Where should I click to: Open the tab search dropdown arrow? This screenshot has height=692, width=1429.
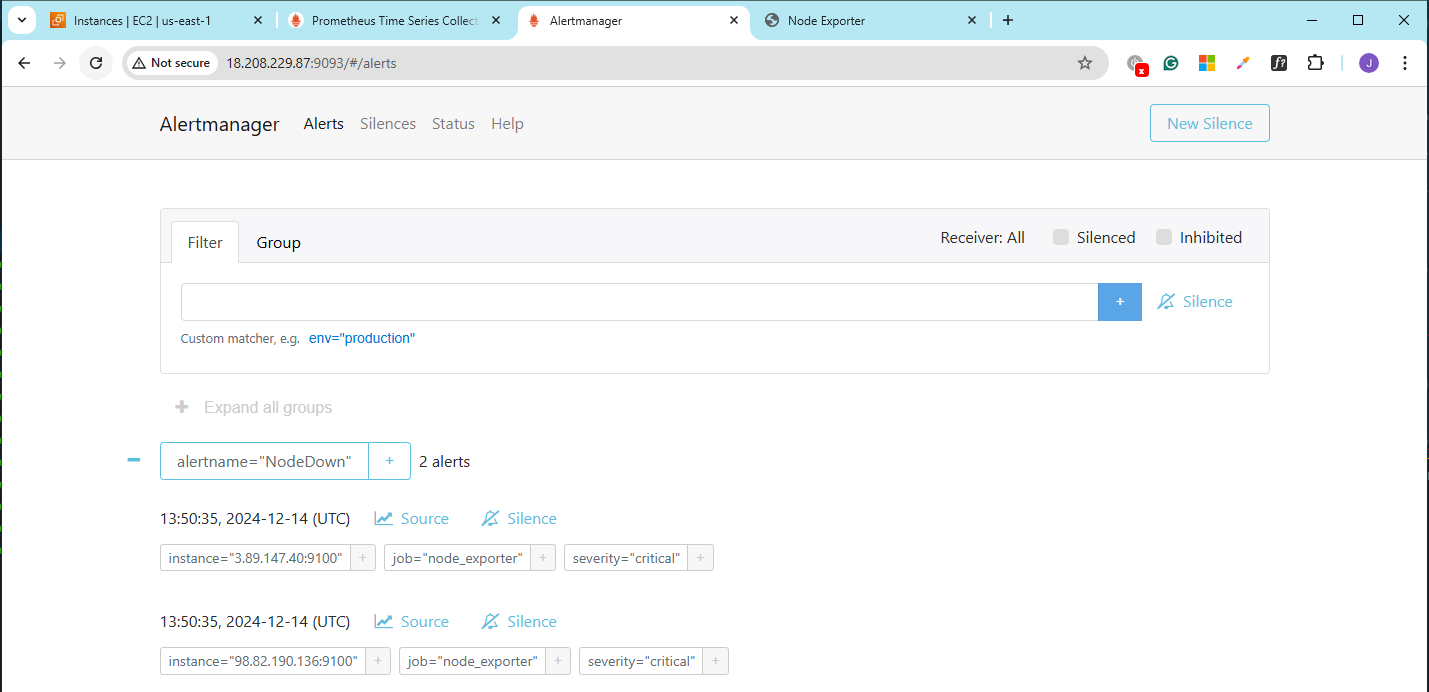point(21,20)
